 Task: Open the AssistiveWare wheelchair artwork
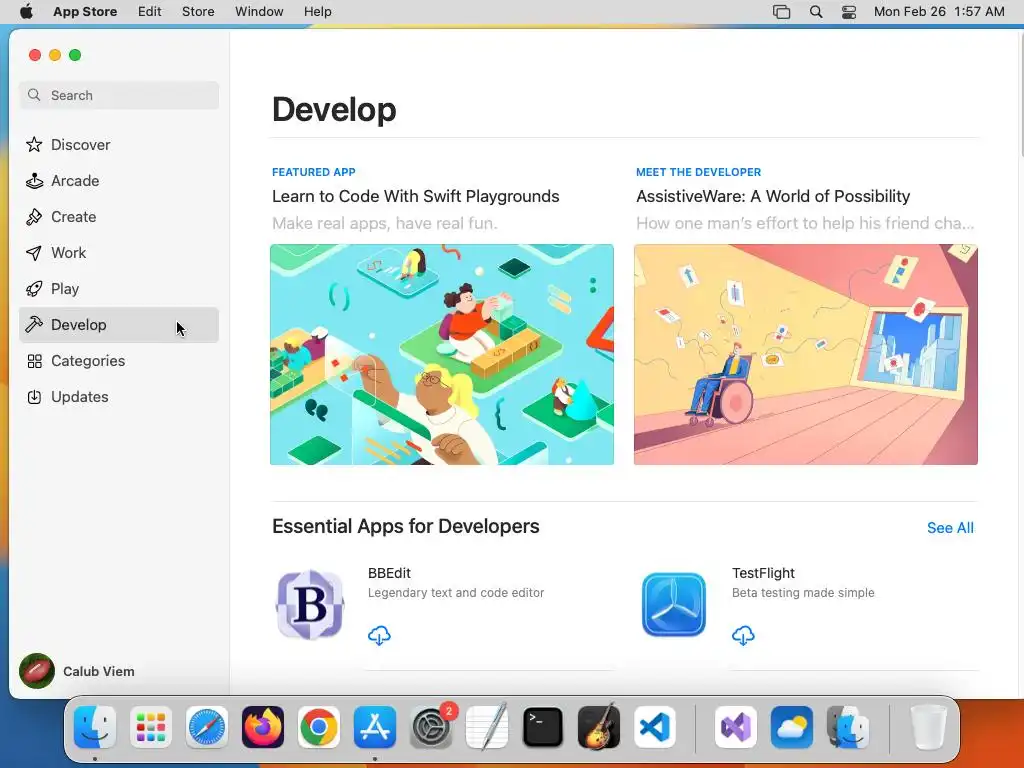click(806, 355)
